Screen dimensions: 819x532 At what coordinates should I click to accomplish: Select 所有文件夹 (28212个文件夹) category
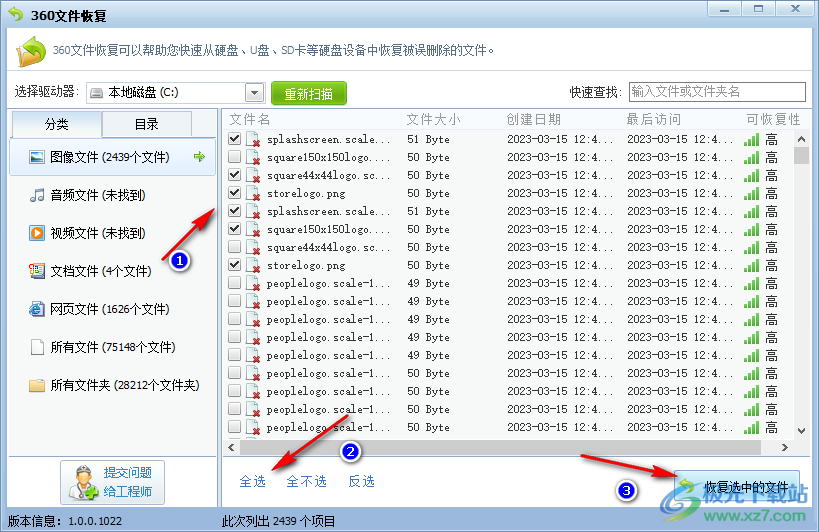(x=112, y=385)
